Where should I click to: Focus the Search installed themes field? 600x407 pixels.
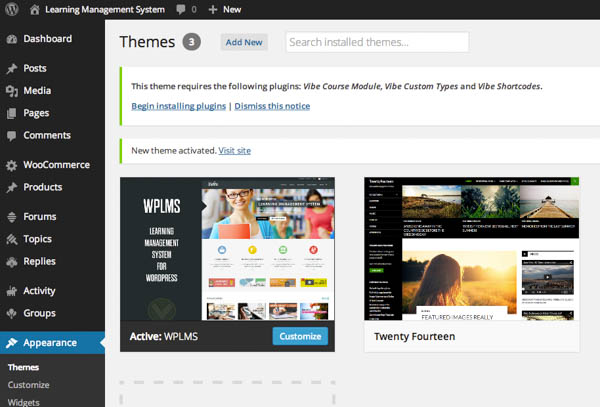point(377,42)
